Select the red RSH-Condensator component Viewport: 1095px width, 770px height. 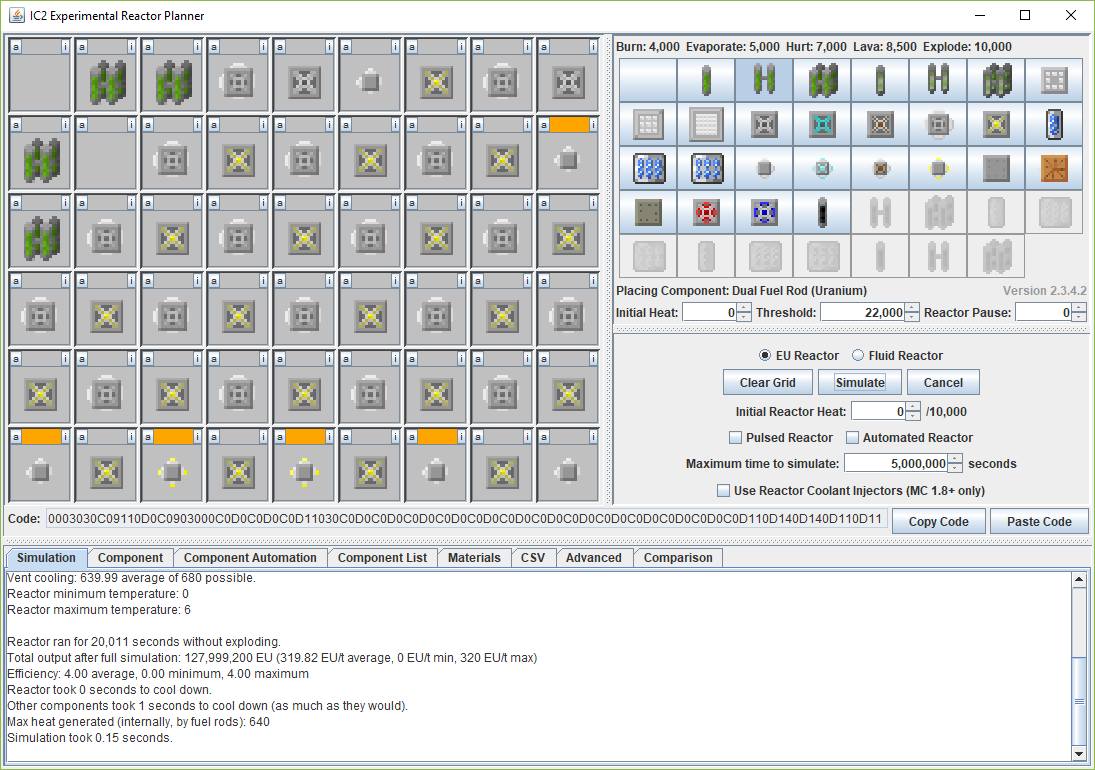click(x=707, y=212)
